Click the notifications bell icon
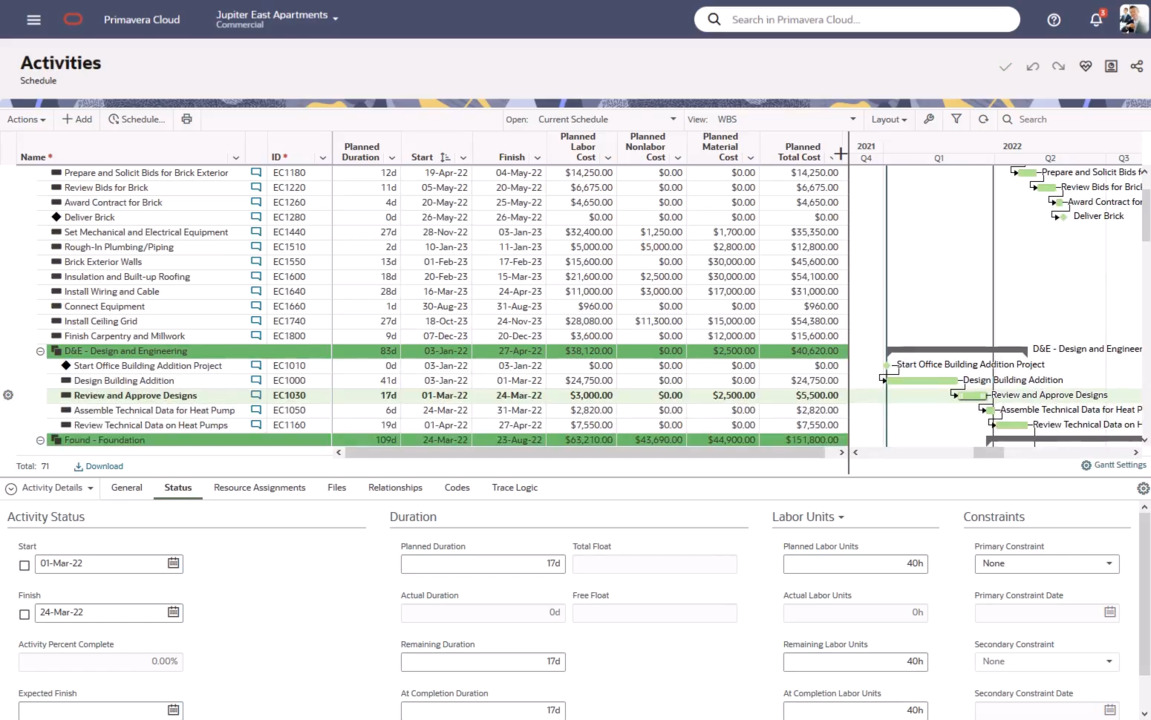1151x720 pixels. pos(1096,19)
